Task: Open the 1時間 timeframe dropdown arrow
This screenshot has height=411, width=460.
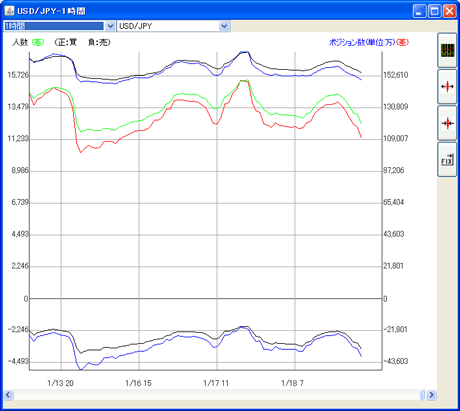Action: [110, 26]
